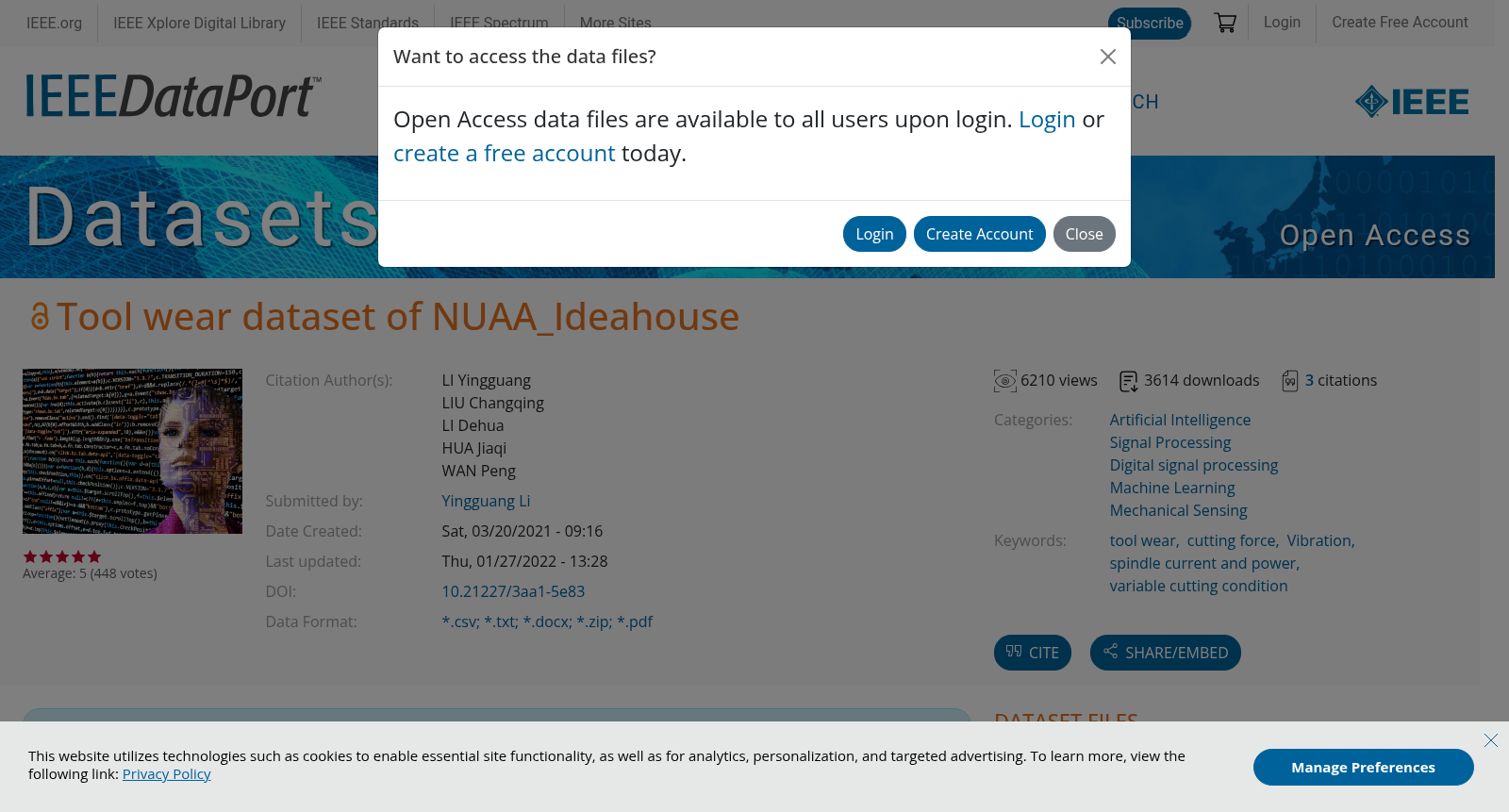Click the views eye icon
The width and height of the screenshot is (1509, 812).
pos(1005,381)
